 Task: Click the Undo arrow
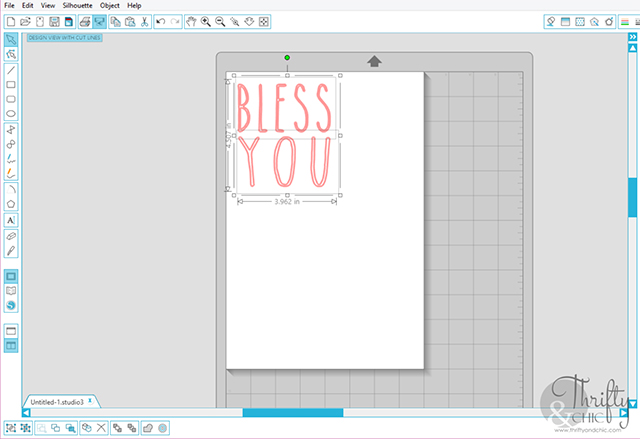pyautogui.click(x=161, y=22)
